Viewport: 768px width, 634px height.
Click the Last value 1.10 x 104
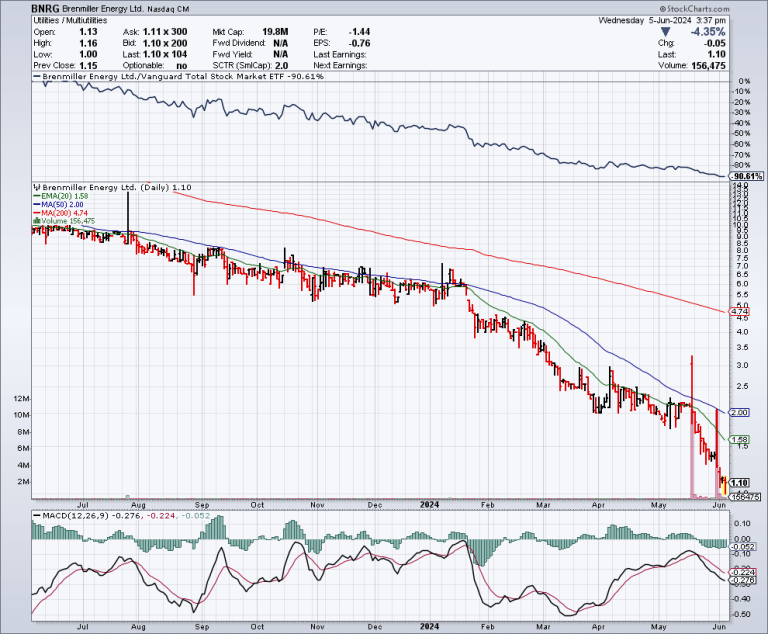pyautogui.click(x=165, y=54)
